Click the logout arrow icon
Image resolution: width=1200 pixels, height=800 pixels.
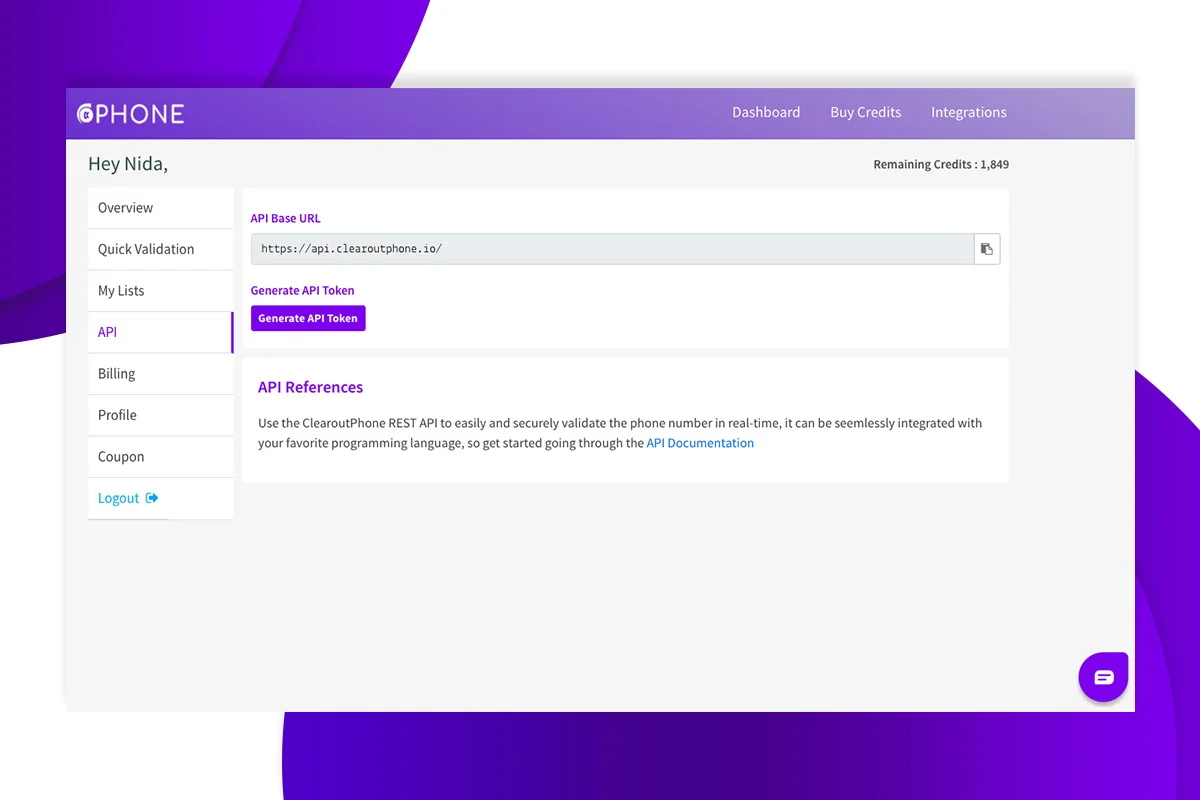tap(152, 498)
